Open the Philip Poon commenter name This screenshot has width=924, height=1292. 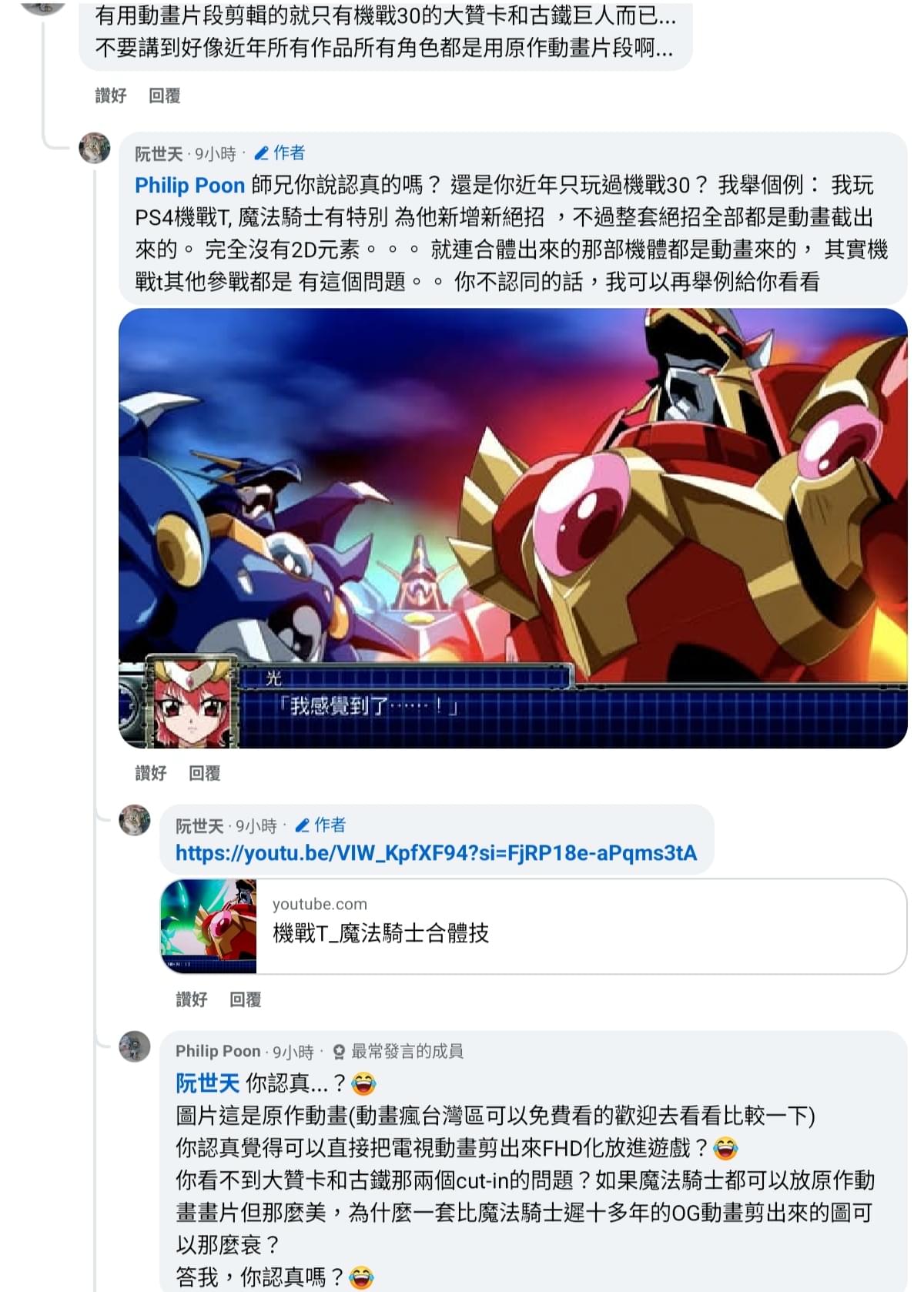pos(218,1051)
